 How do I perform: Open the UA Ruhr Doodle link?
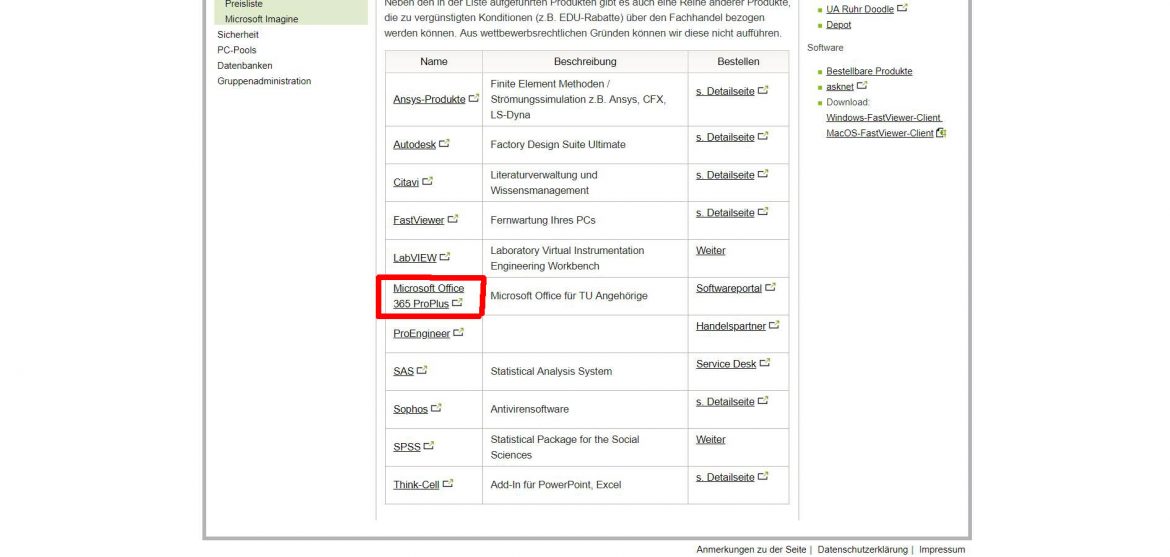pos(860,10)
